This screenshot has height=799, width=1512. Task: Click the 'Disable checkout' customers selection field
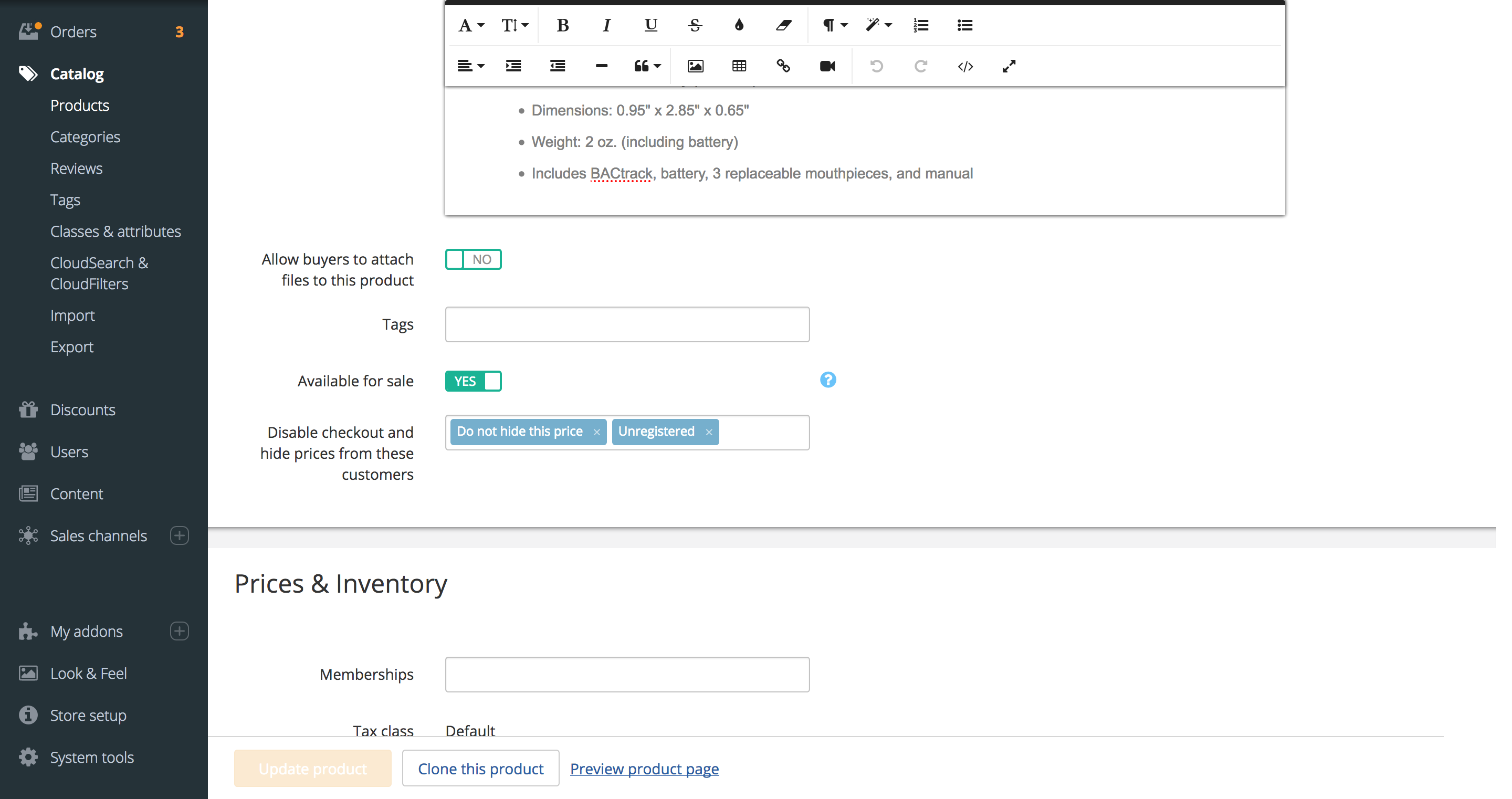[x=627, y=432]
